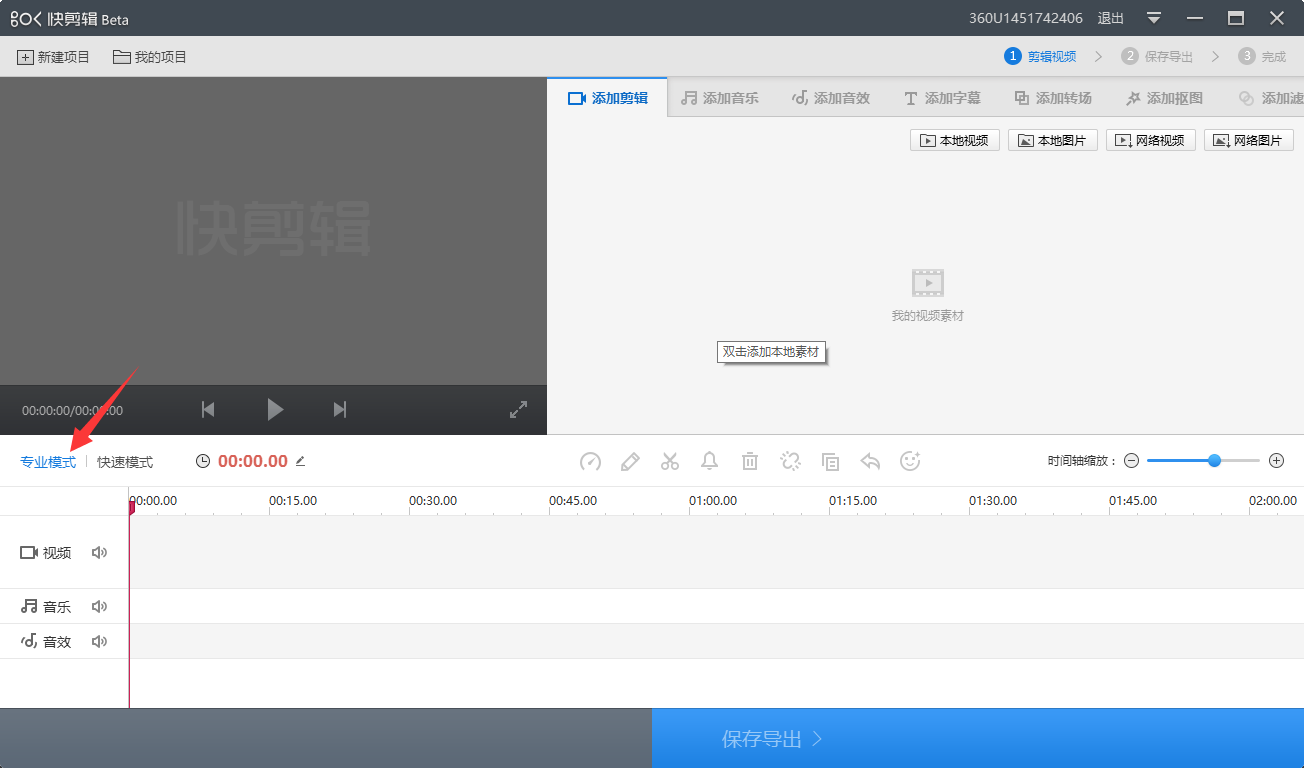Click step 2 保存导出 indicator

click(x=1158, y=56)
